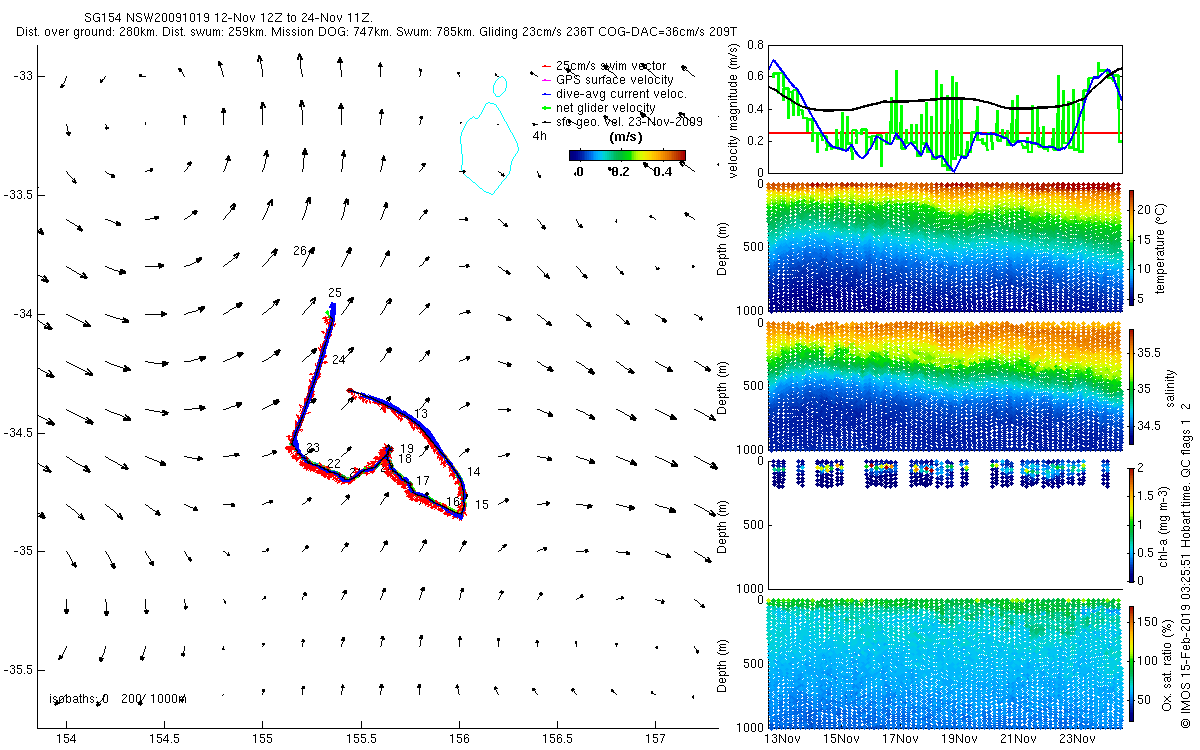
Task: Click longitude tick label '154'
Action: point(66,739)
